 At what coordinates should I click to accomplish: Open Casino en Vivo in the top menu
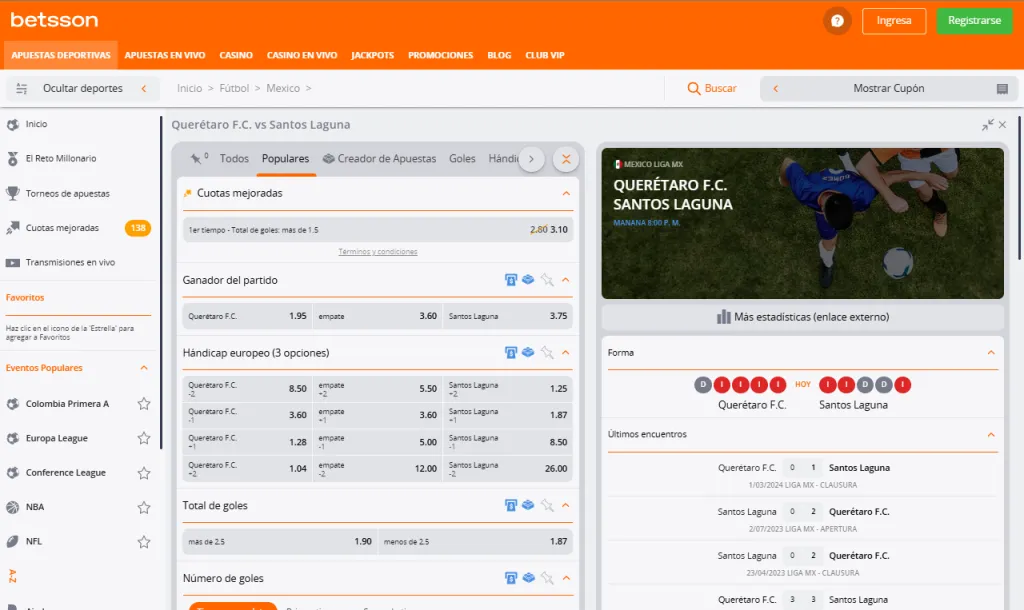pos(301,55)
